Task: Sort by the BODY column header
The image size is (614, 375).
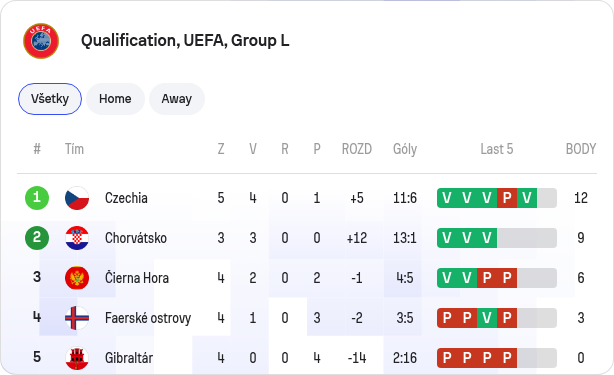Action: (x=581, y=149)
